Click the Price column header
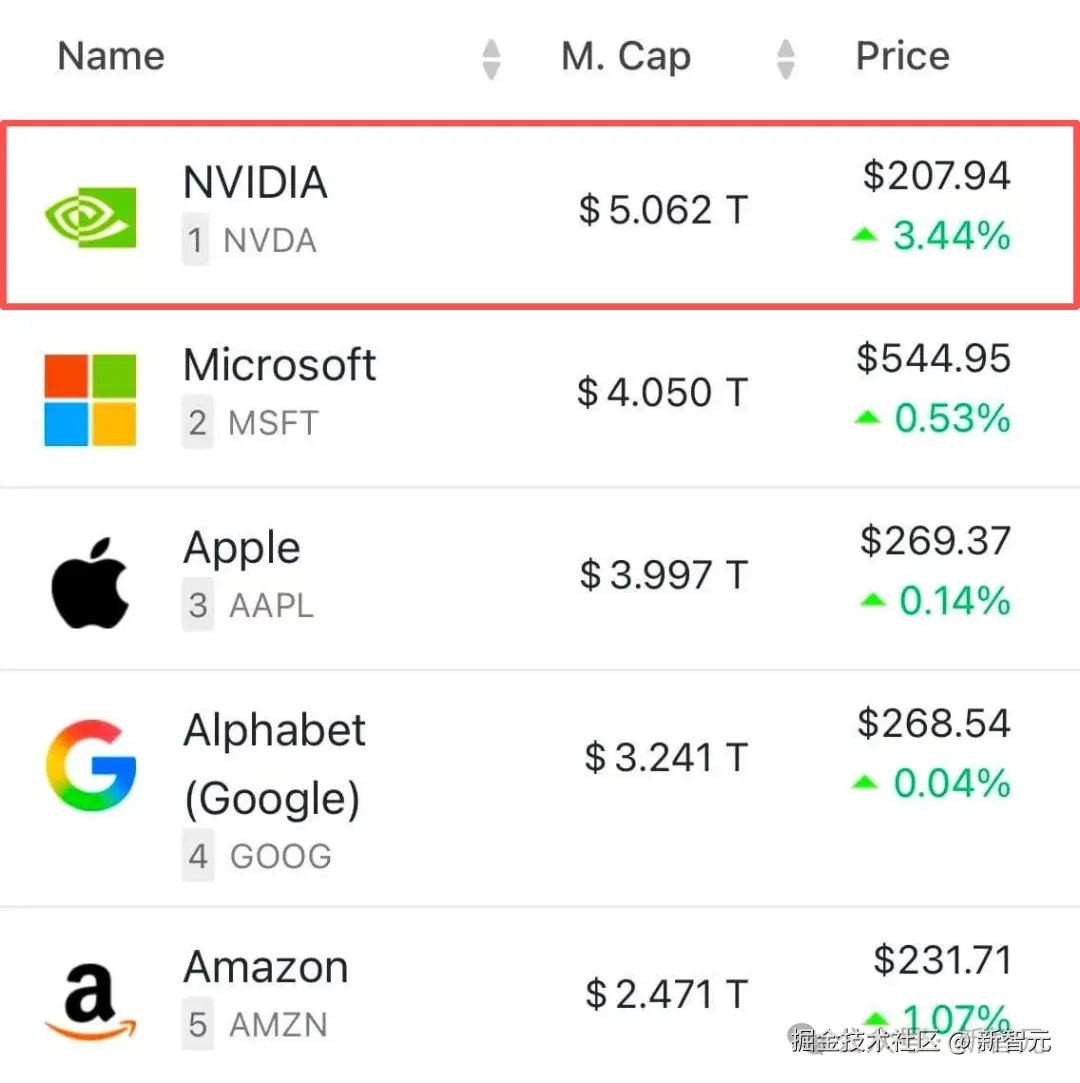Viewport: 1080px width, 1083px height. click(x=902, y=56)
